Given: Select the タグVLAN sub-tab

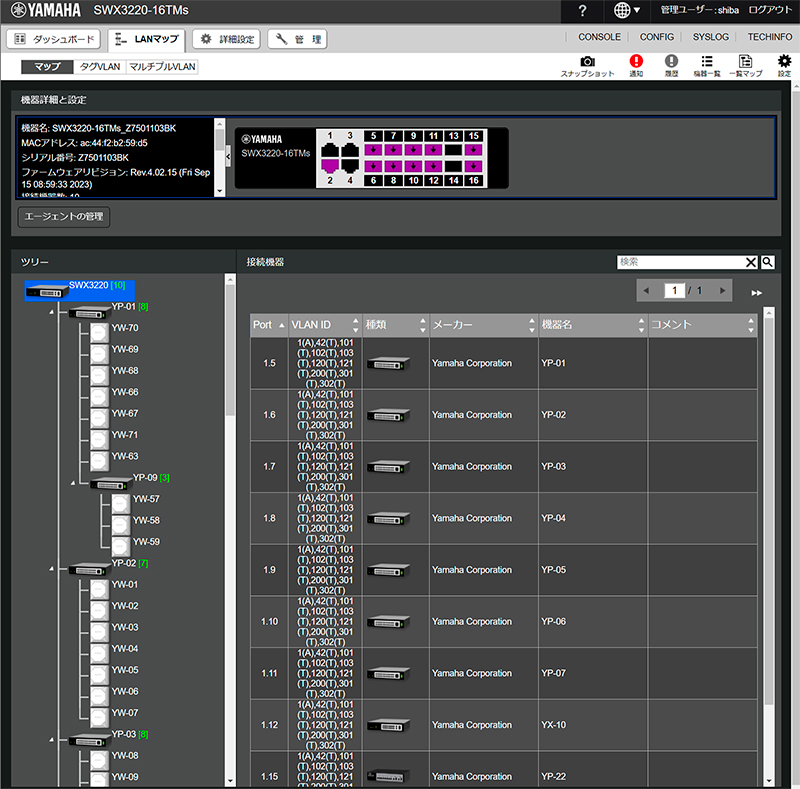Looking at the screenshot, I should coord(100,67).
